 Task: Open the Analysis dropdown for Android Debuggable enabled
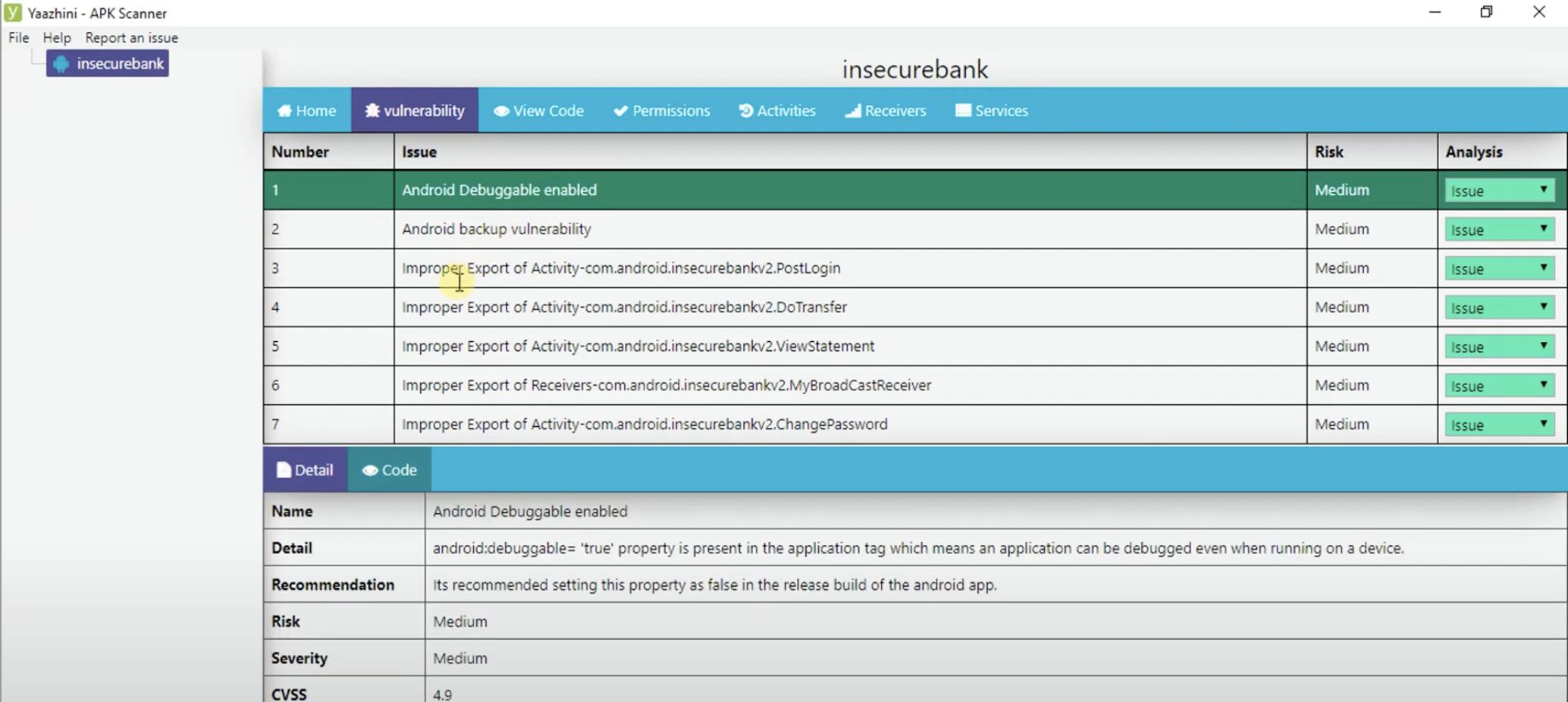pyautogui.click(x=1499, y=191)
